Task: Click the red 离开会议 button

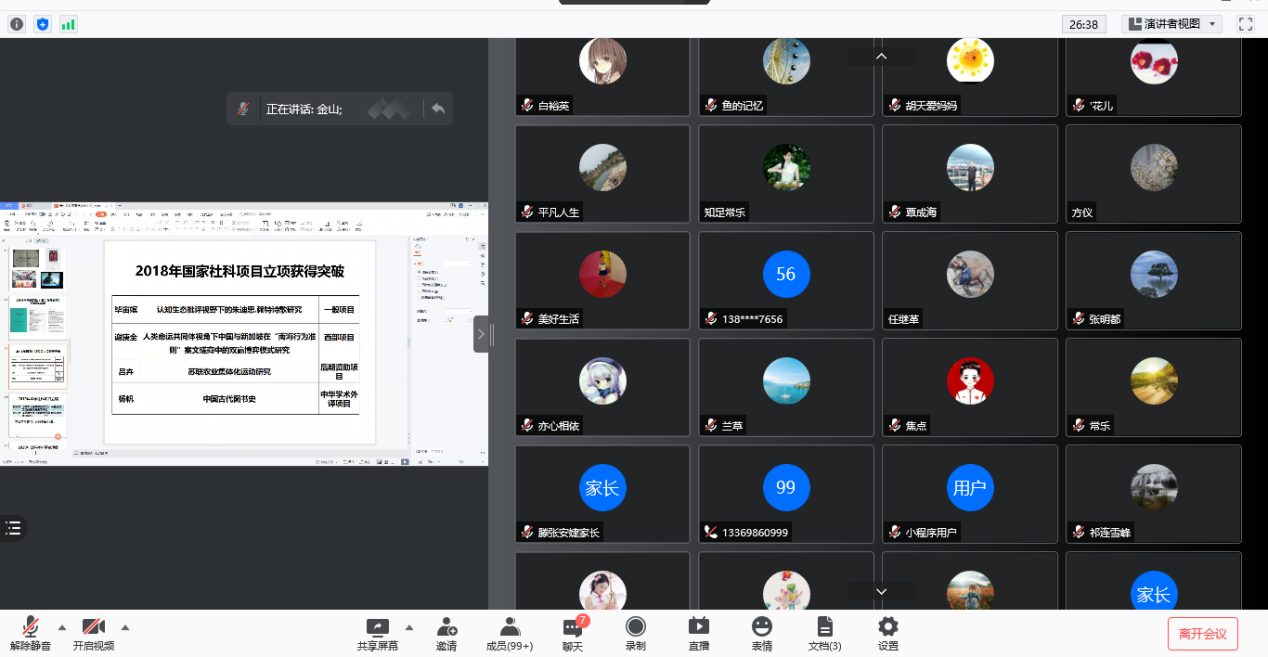Action: tap(1202, 633)
